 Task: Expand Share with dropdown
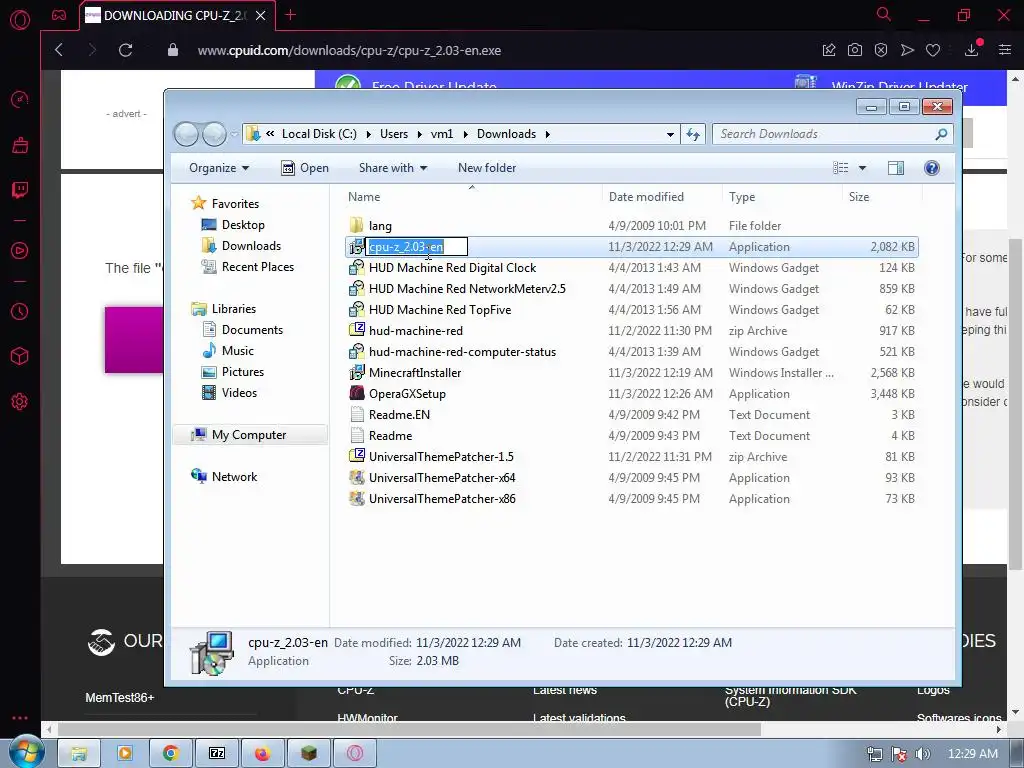392,168
